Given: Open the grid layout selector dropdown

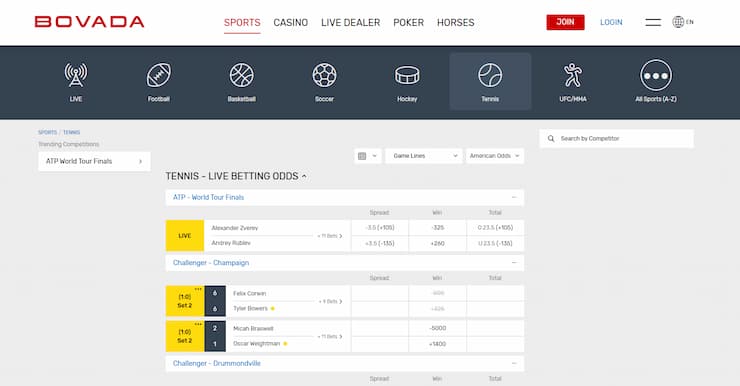Looking at the screenshot, I should pos(368,156).
